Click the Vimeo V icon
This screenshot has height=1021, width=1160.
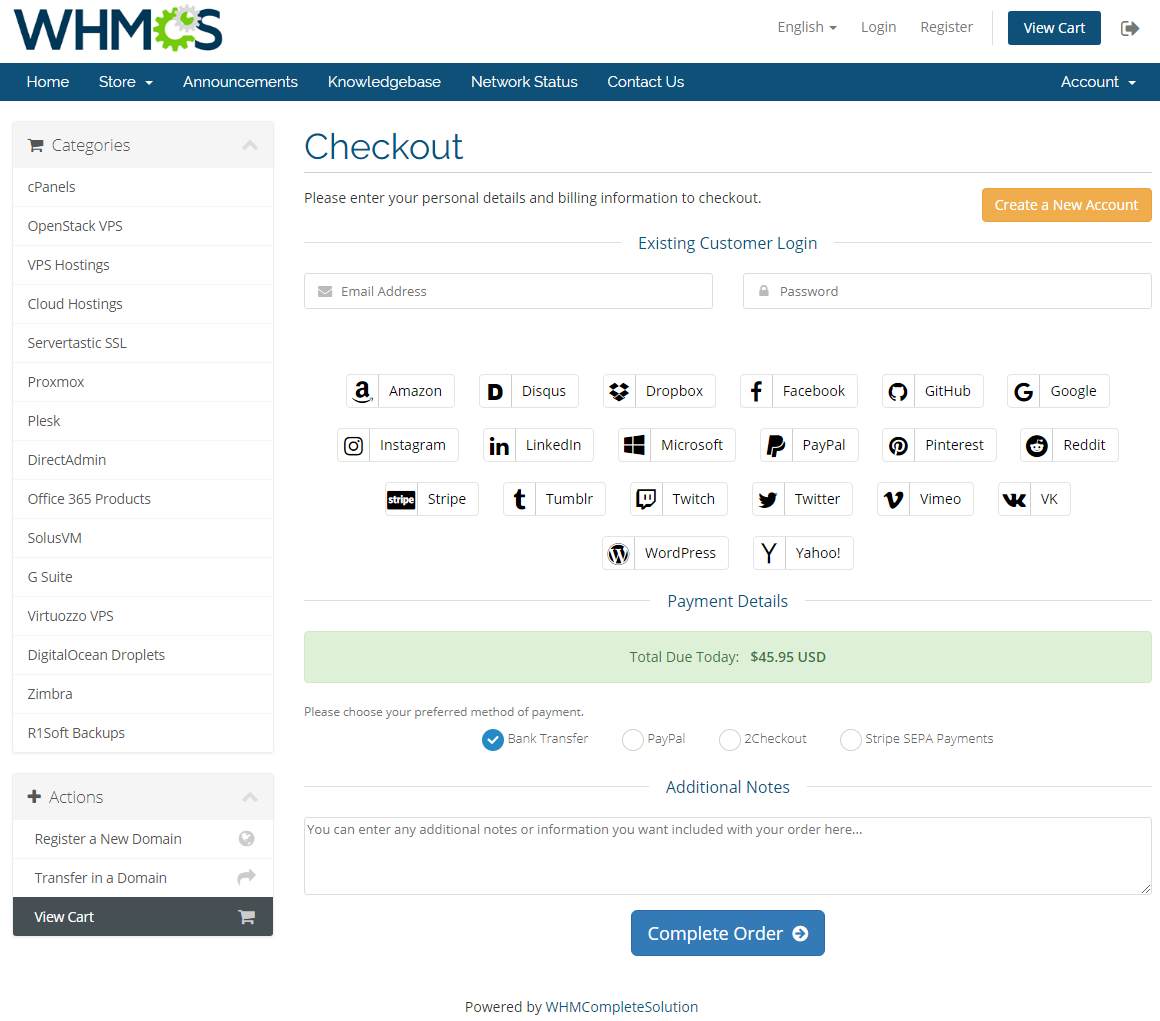[893, 499]
